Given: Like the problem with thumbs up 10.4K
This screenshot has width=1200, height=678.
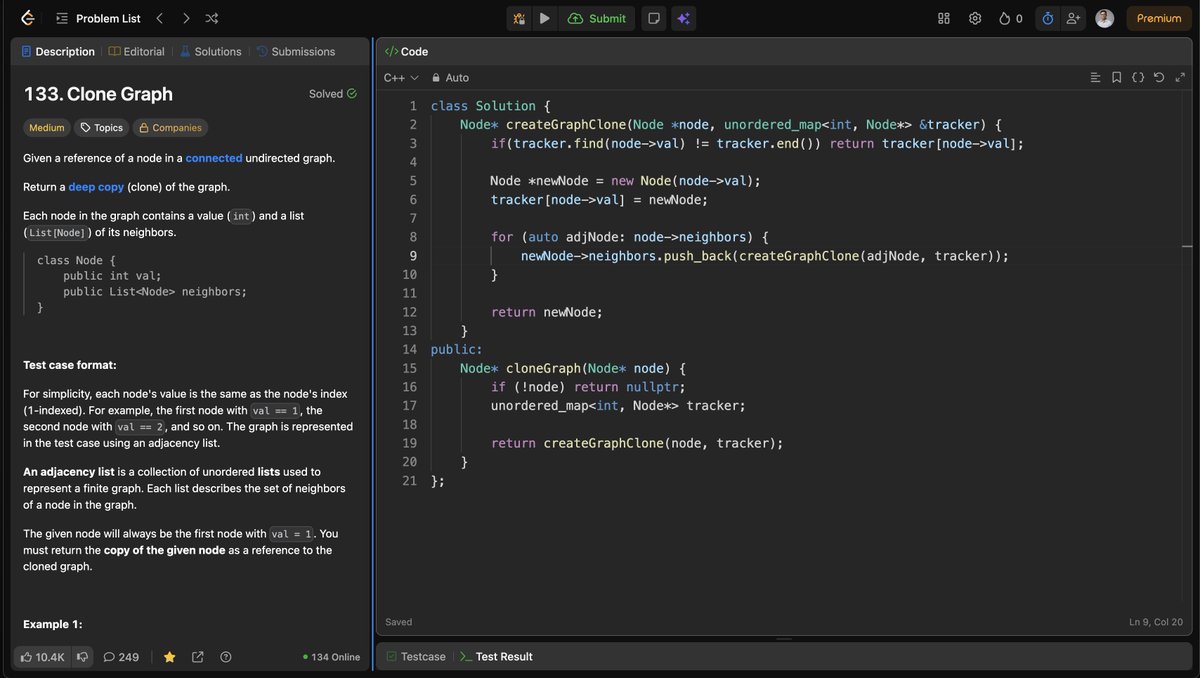Looking at the screenshot, I should (42, 657).
